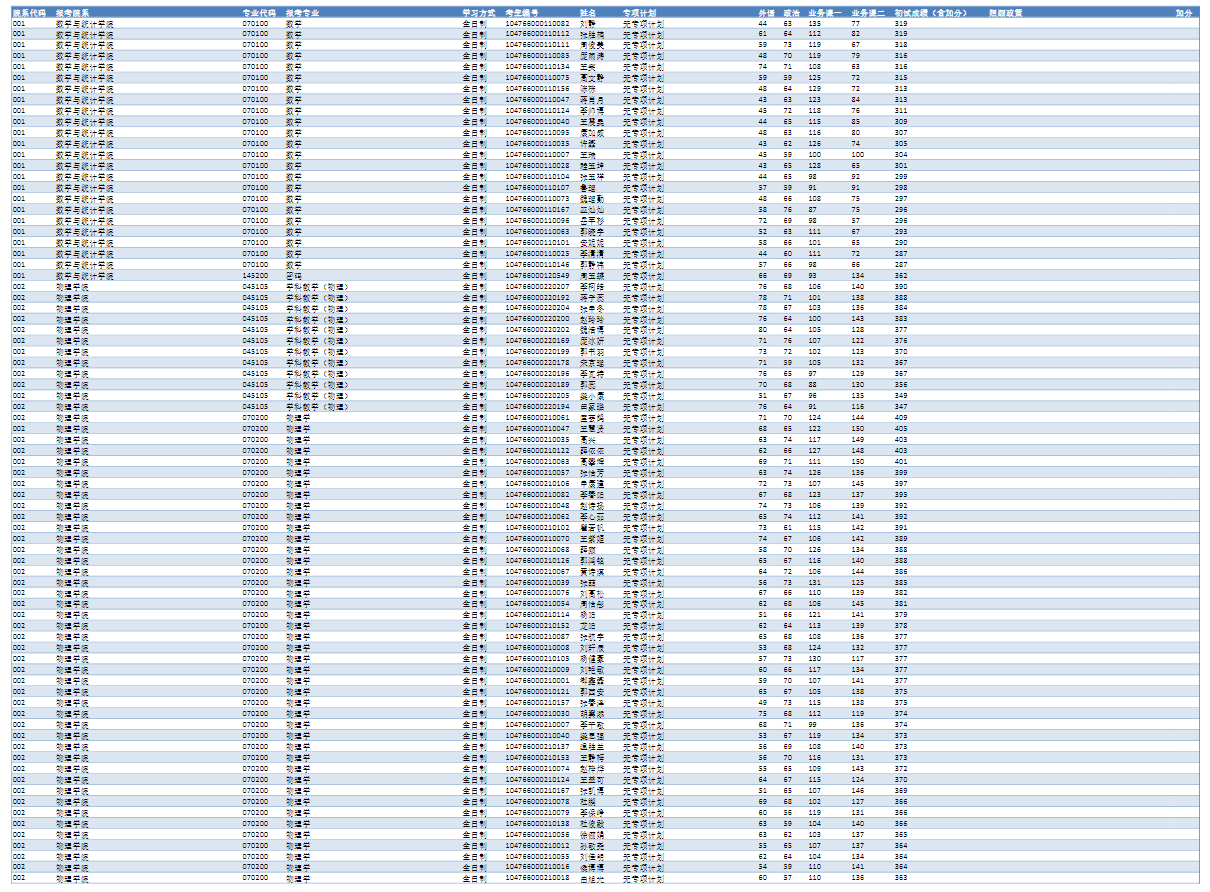The height and width of the screenshot is (892, 1210).
Task: Select the 照顾政策 column header
Action: tap(1005, 13)
